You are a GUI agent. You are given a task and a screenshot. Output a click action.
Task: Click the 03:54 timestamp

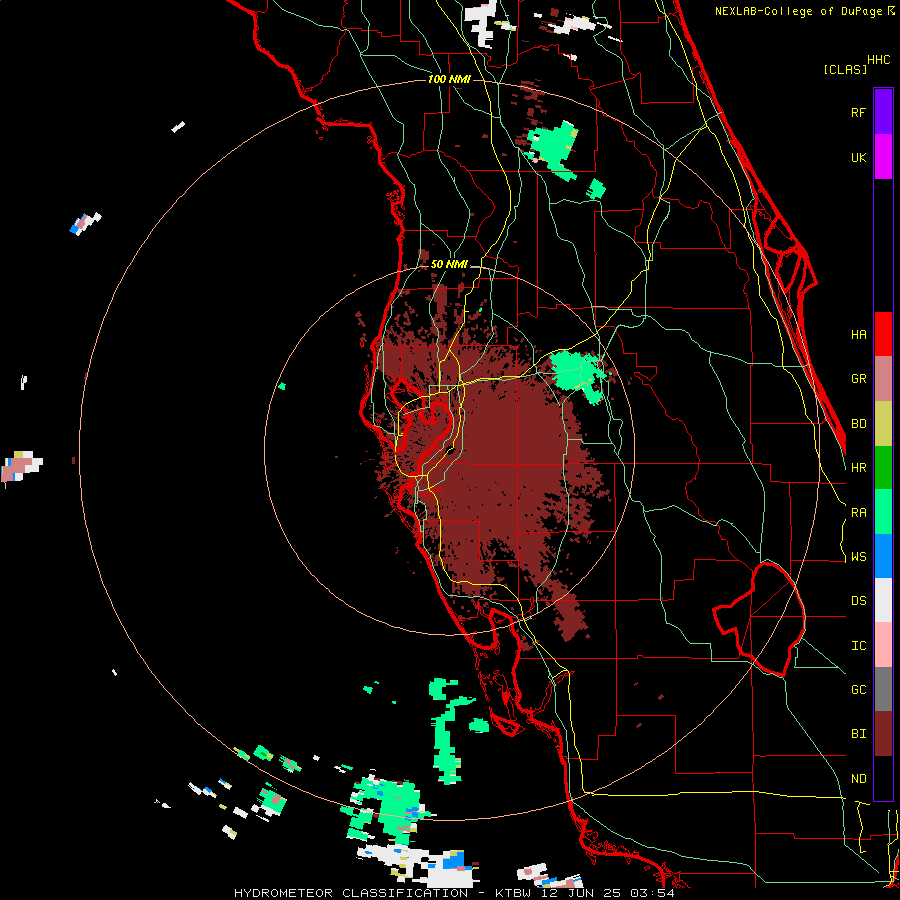point(651,893)
